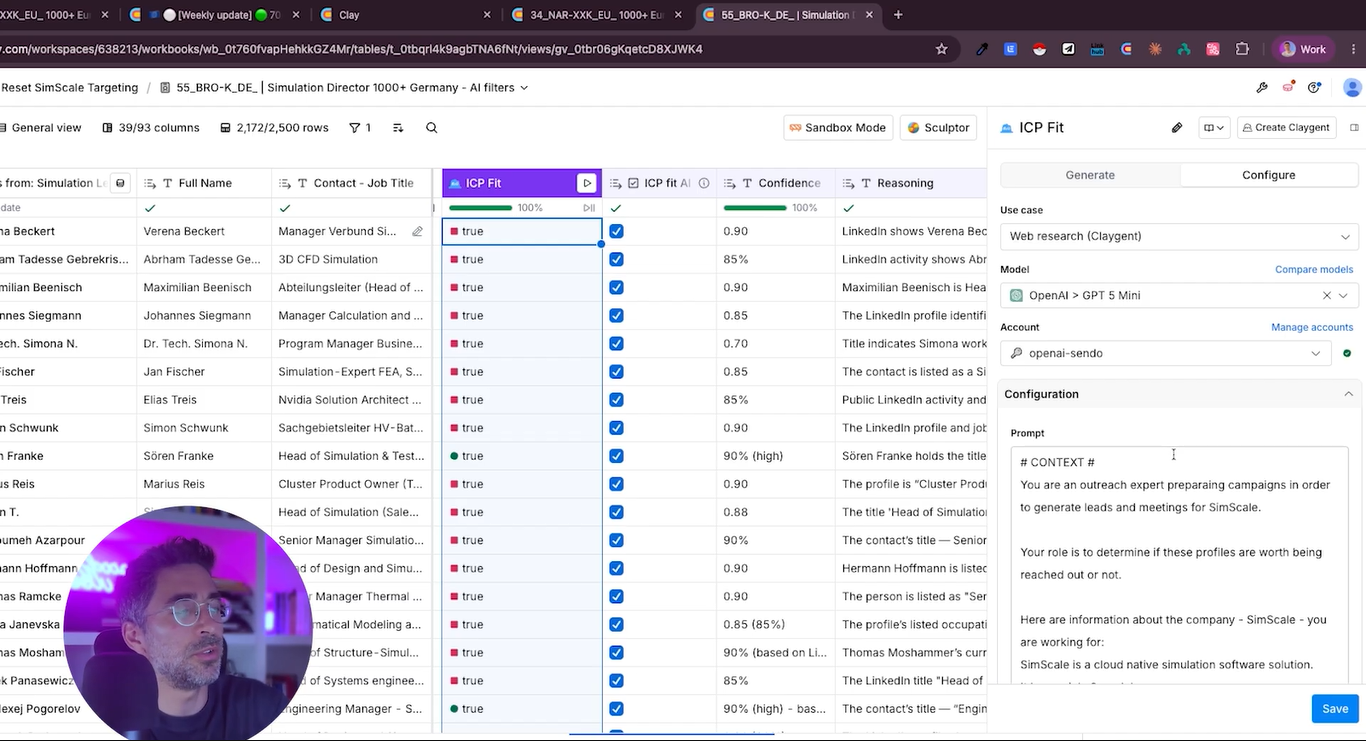
Task: Open the sort rows icon in toolbar
Action: point(398,128)
